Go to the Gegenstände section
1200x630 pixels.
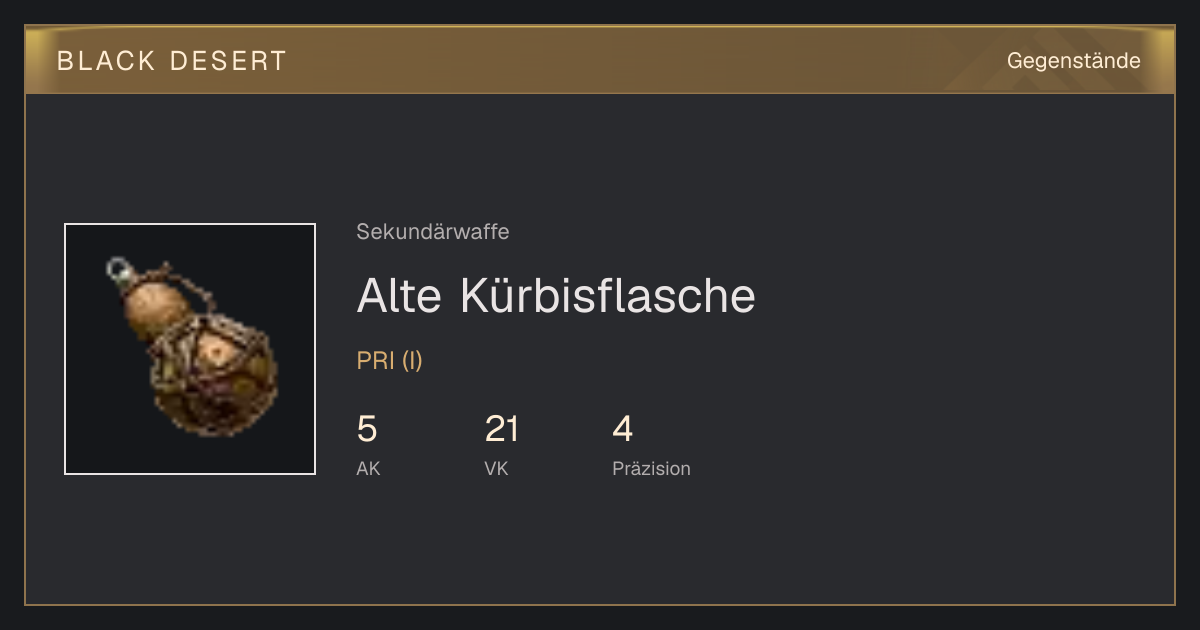(x=1073, y=61)
